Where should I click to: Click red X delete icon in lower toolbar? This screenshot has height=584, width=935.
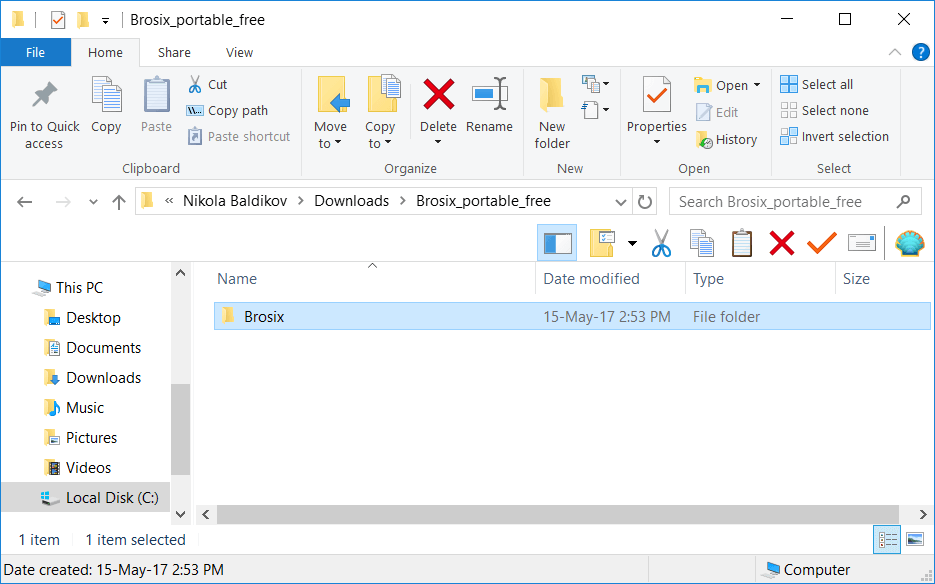pos(782,243)
